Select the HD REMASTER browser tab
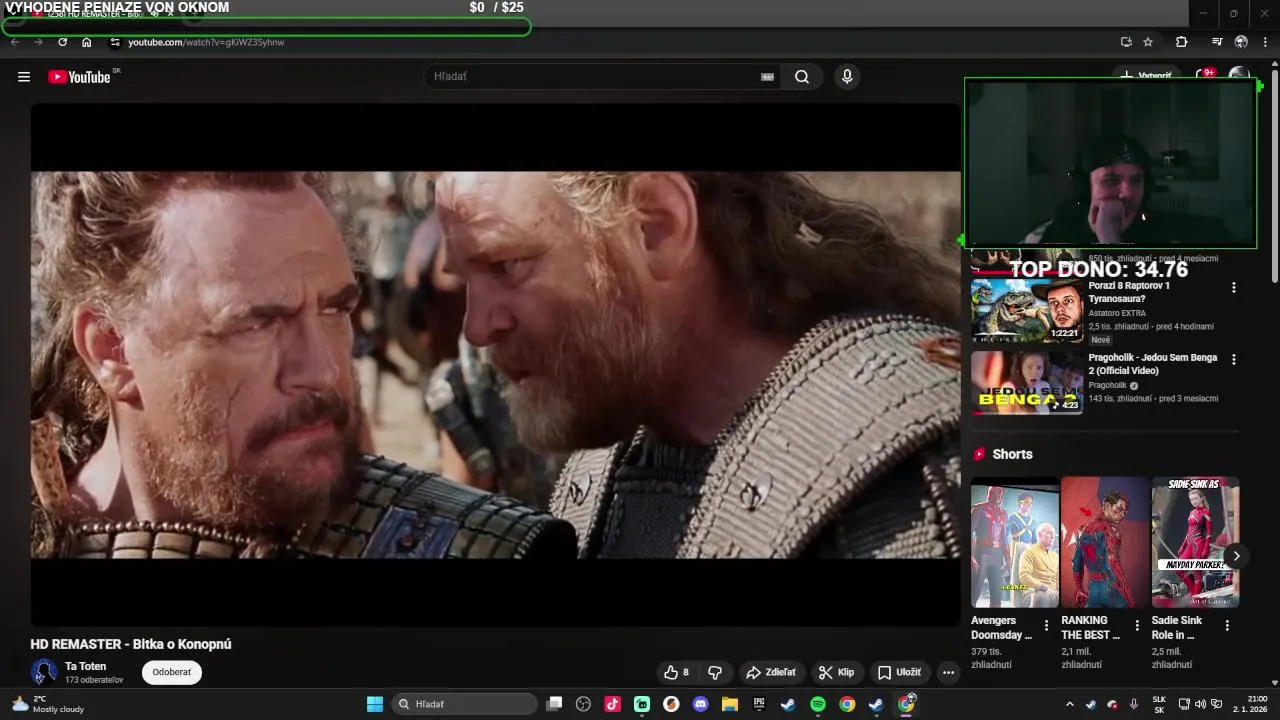1280x720 pixels. [105, 14]
